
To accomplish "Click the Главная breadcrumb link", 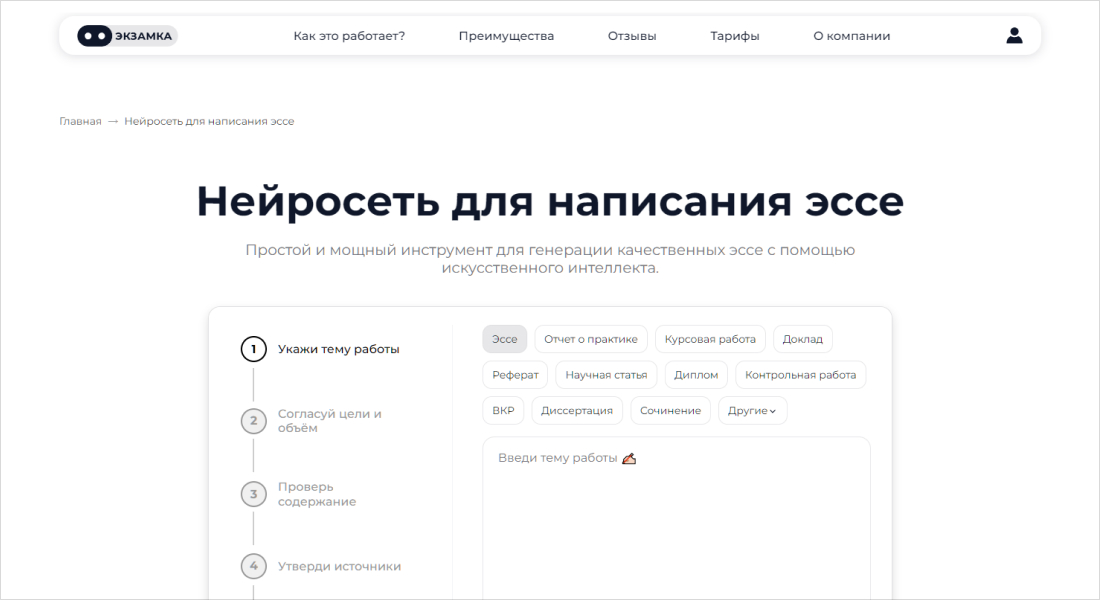I will pos(80,121).
